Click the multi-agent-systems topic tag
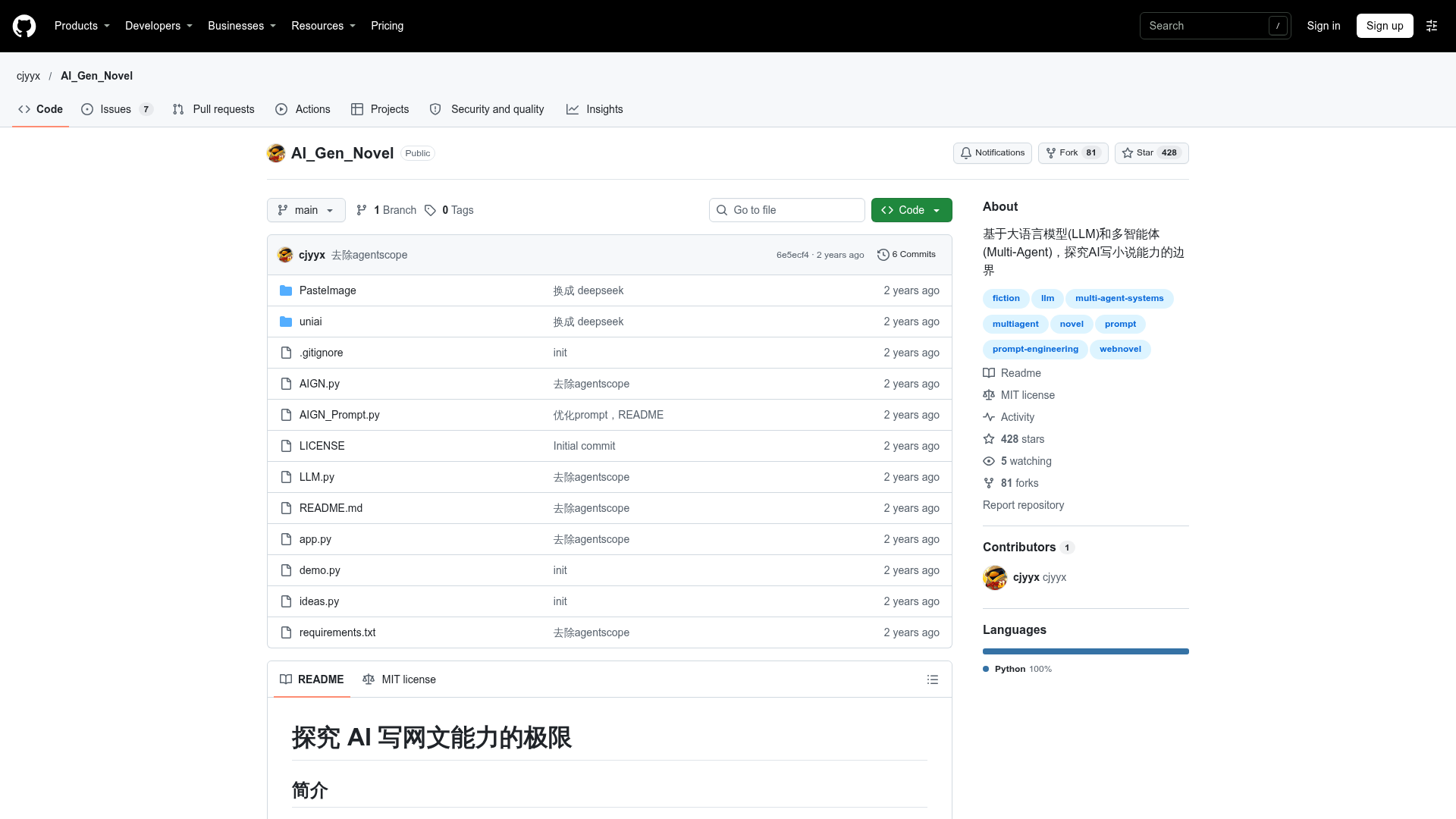This screenshot has height=819, width=1456. click(1119, 299)
